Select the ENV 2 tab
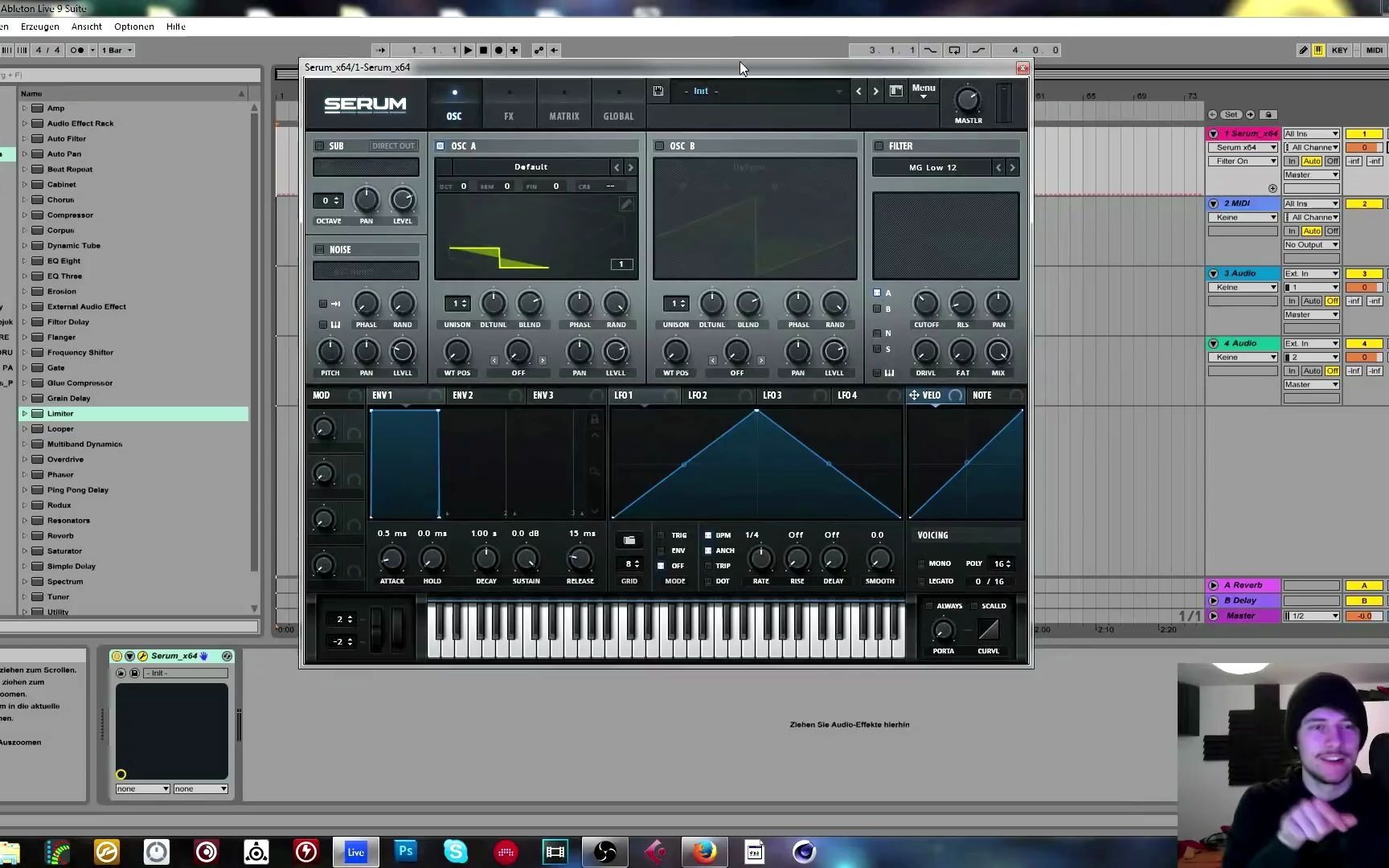The image size is (1389, 868). click(x=463, y=395)
